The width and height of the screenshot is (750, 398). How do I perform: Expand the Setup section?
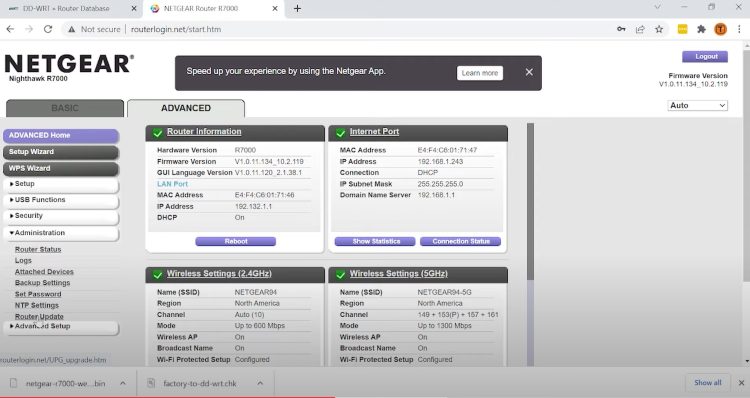61,184
